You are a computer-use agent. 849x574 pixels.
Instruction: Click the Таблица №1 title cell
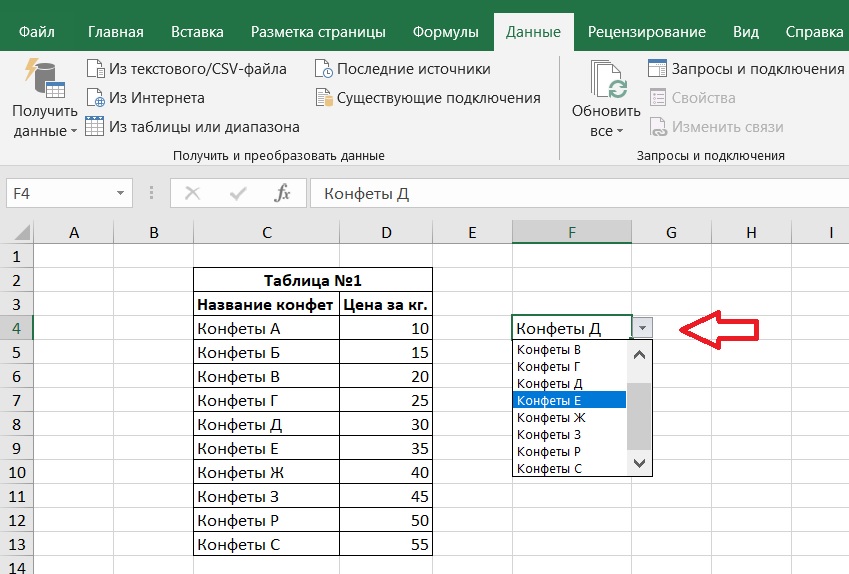tap(313, 281)
